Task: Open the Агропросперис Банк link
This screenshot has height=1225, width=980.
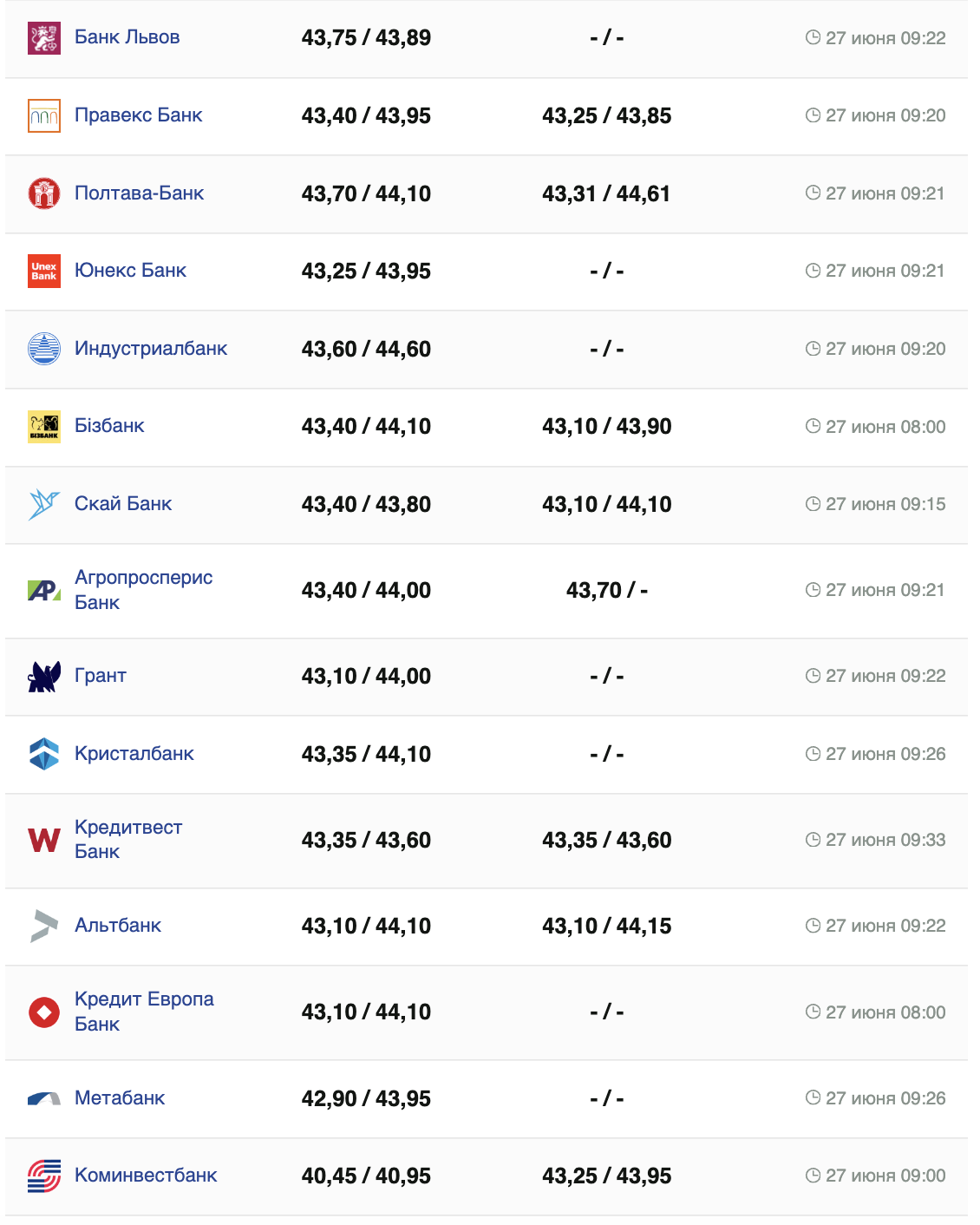Action: tap(143, 590)
